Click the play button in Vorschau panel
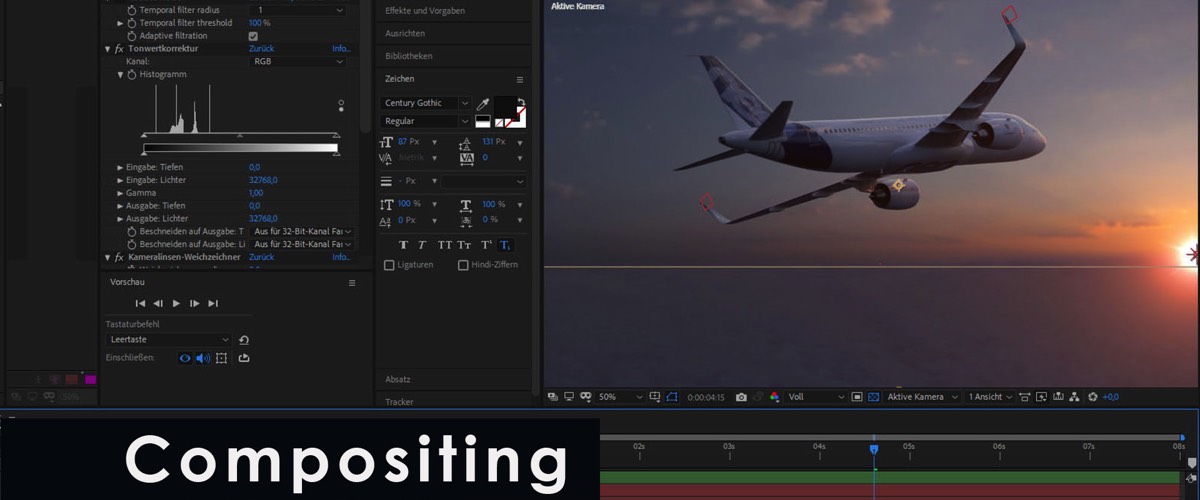Screen dimensions: 1200x500 pyautogui.click(x=176, y=303)
